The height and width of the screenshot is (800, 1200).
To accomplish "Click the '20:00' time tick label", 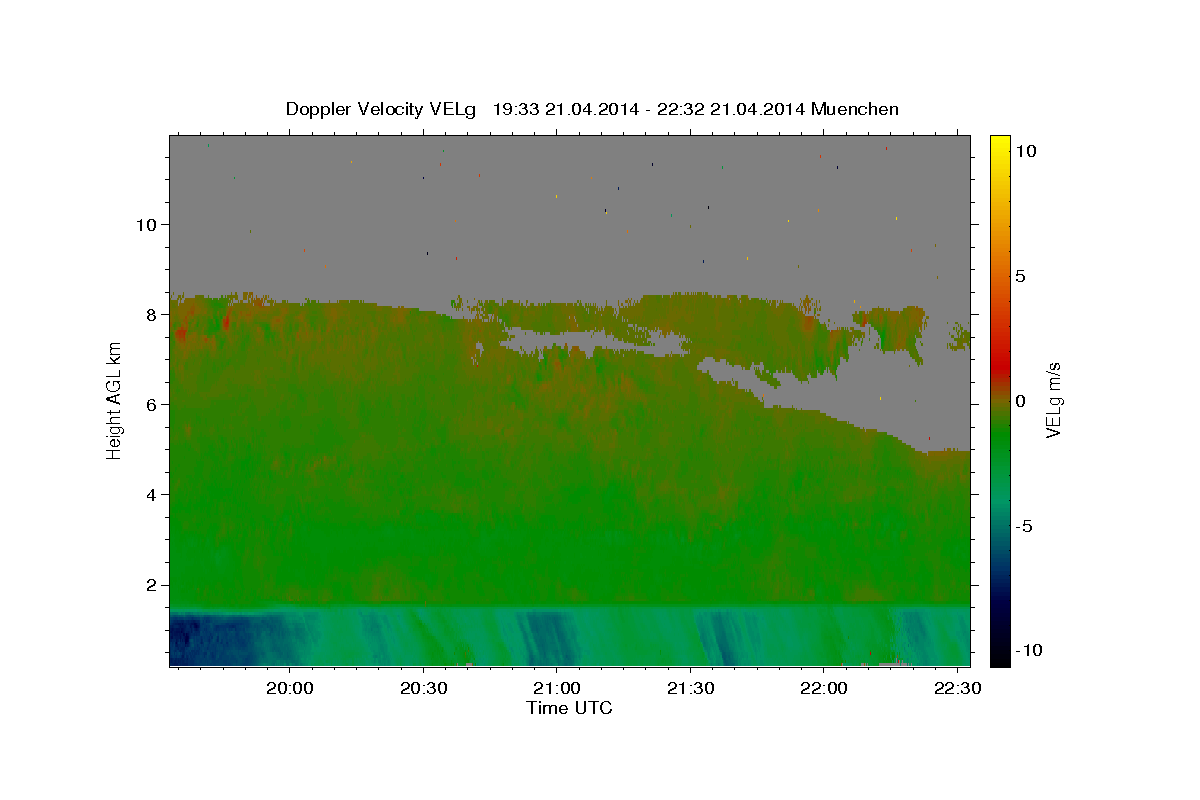I will coord(290,689).
